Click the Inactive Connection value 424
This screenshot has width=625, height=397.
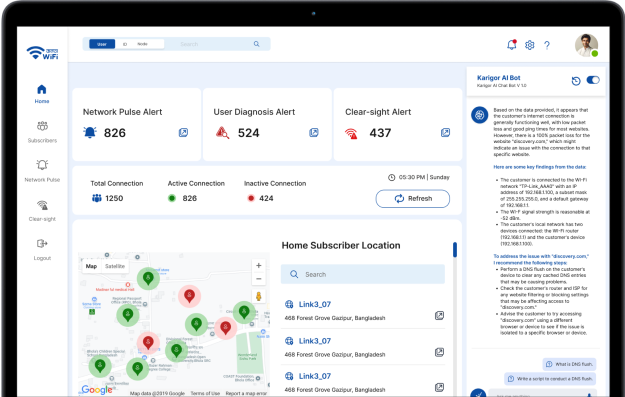pos(266,198)
